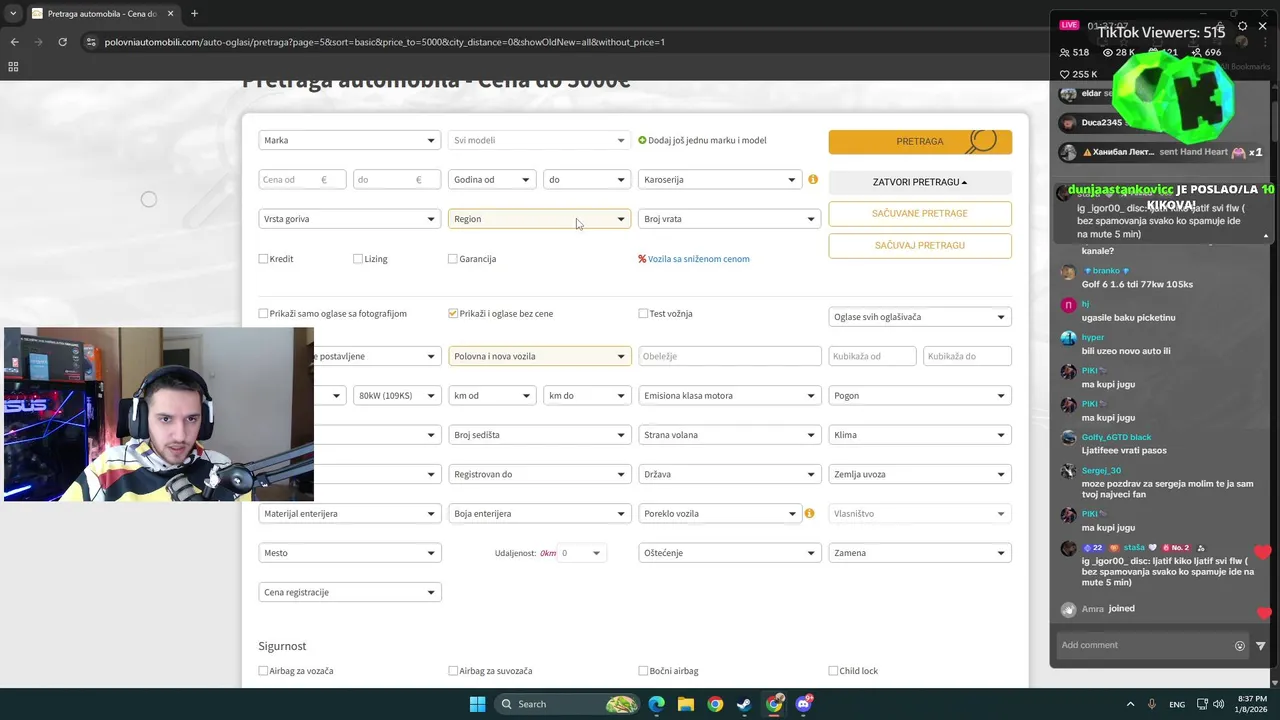Open Vozila sa sniženom cenom link
1280x720 pixels.
(x=698, y=259)
